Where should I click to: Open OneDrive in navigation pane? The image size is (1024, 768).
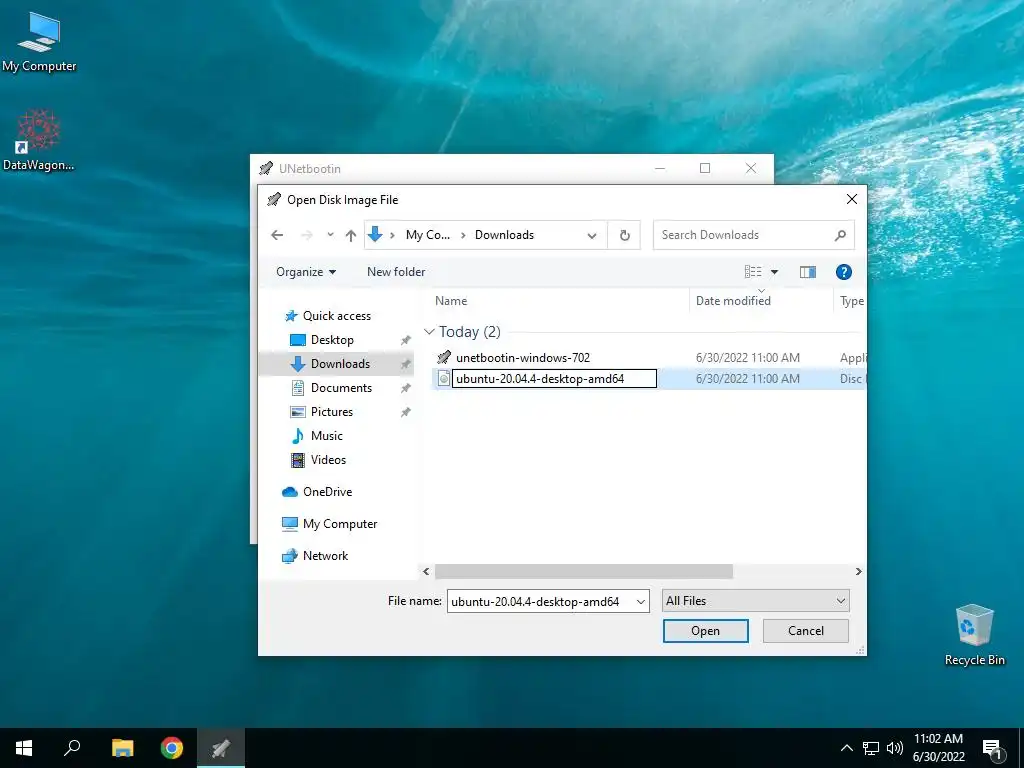327,492
